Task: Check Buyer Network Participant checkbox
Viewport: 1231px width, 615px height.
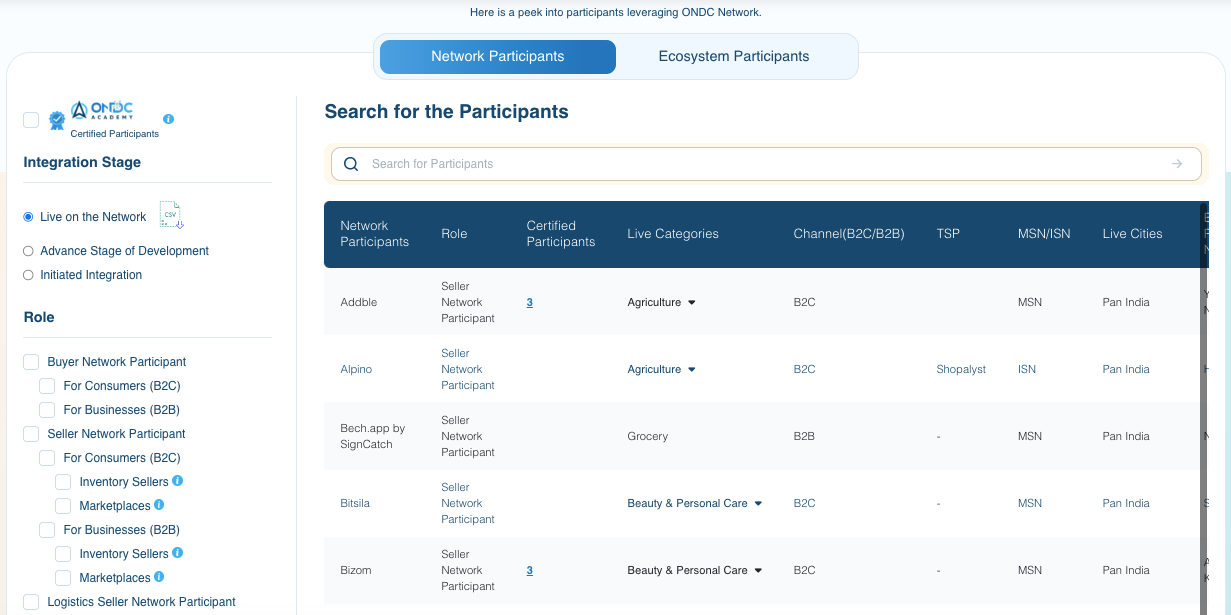Action: pyautogui.click(x=31, y=362)
